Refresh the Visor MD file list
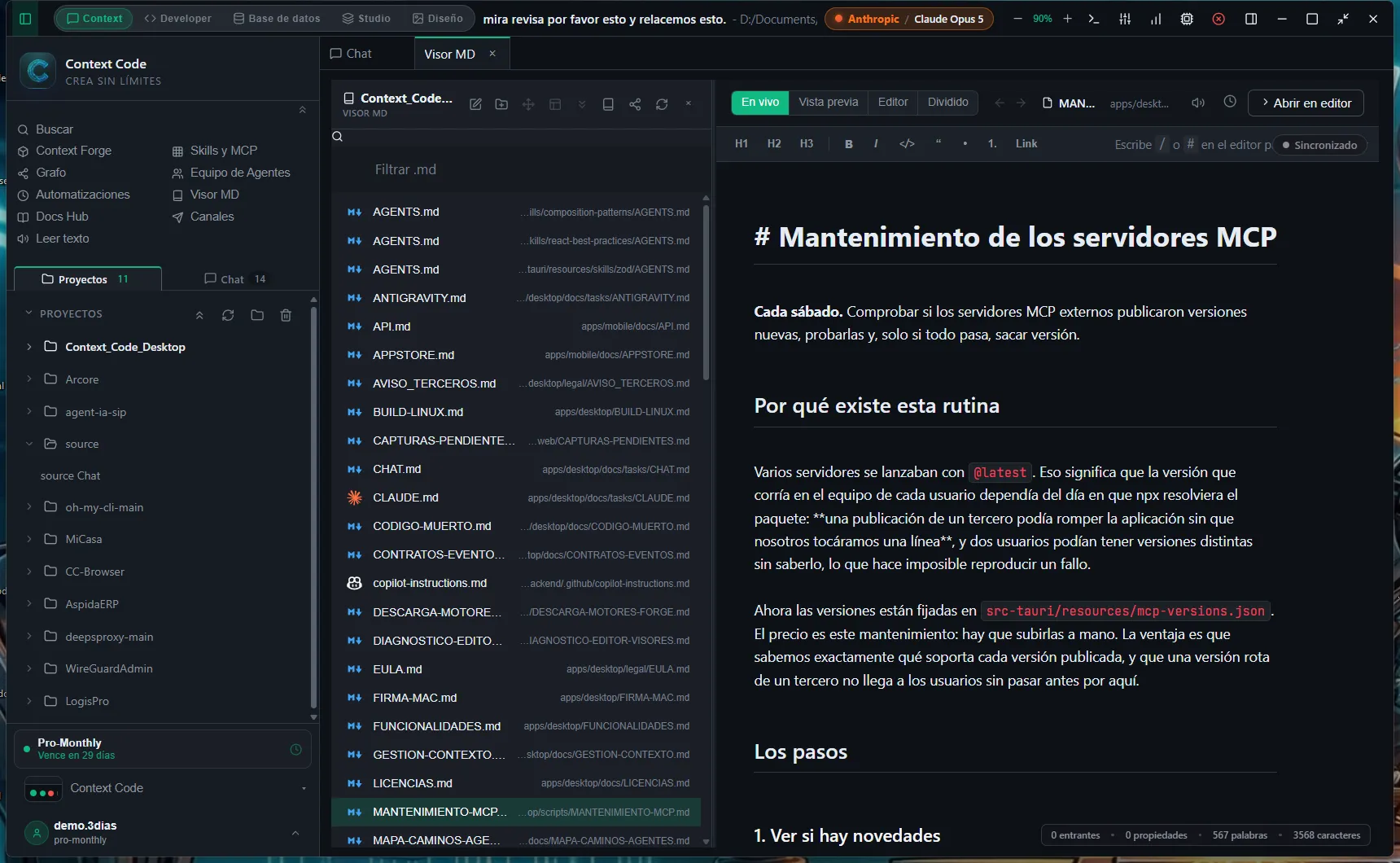This screenshot has width=1400, height=863. point(662,104)
